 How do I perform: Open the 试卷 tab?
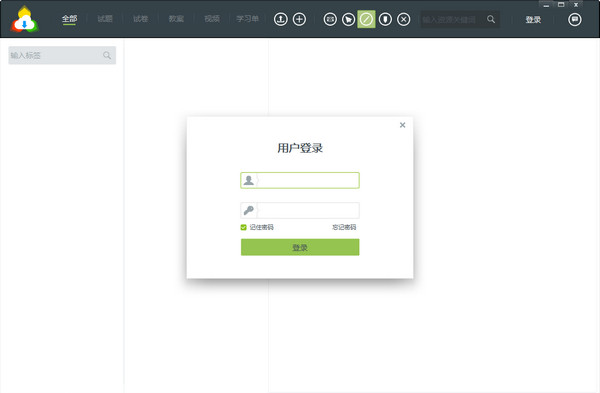(x=140, y=19)
